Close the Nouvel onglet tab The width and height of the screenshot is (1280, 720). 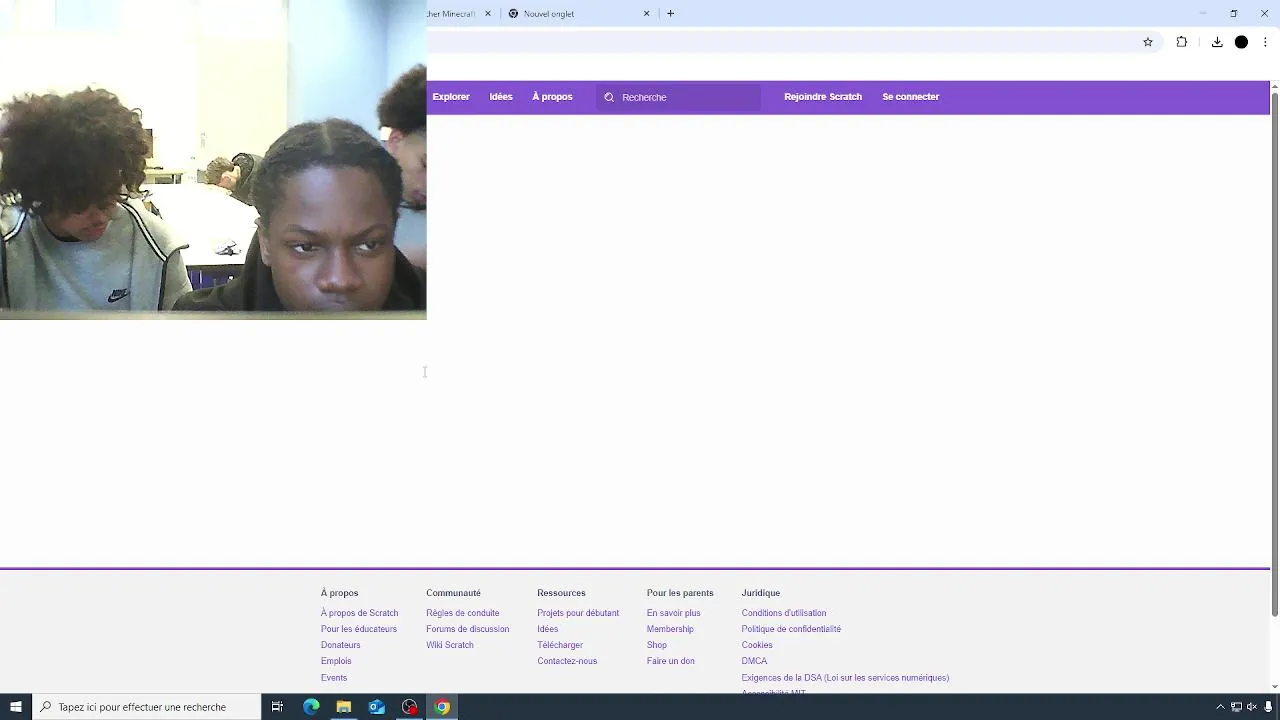click(646, 14)
